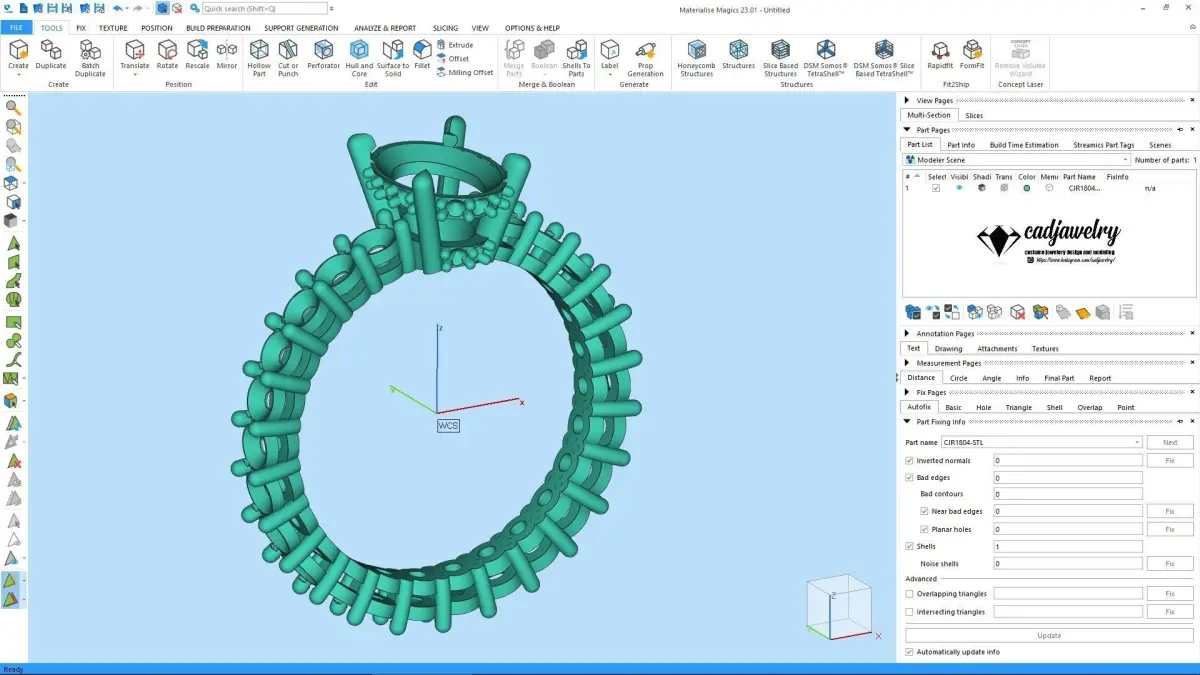This screenshot has height=675, width=1200.
Task: Switch to the FIX ribbon tab
Action: pyautogui.click(x=81, y=28)
